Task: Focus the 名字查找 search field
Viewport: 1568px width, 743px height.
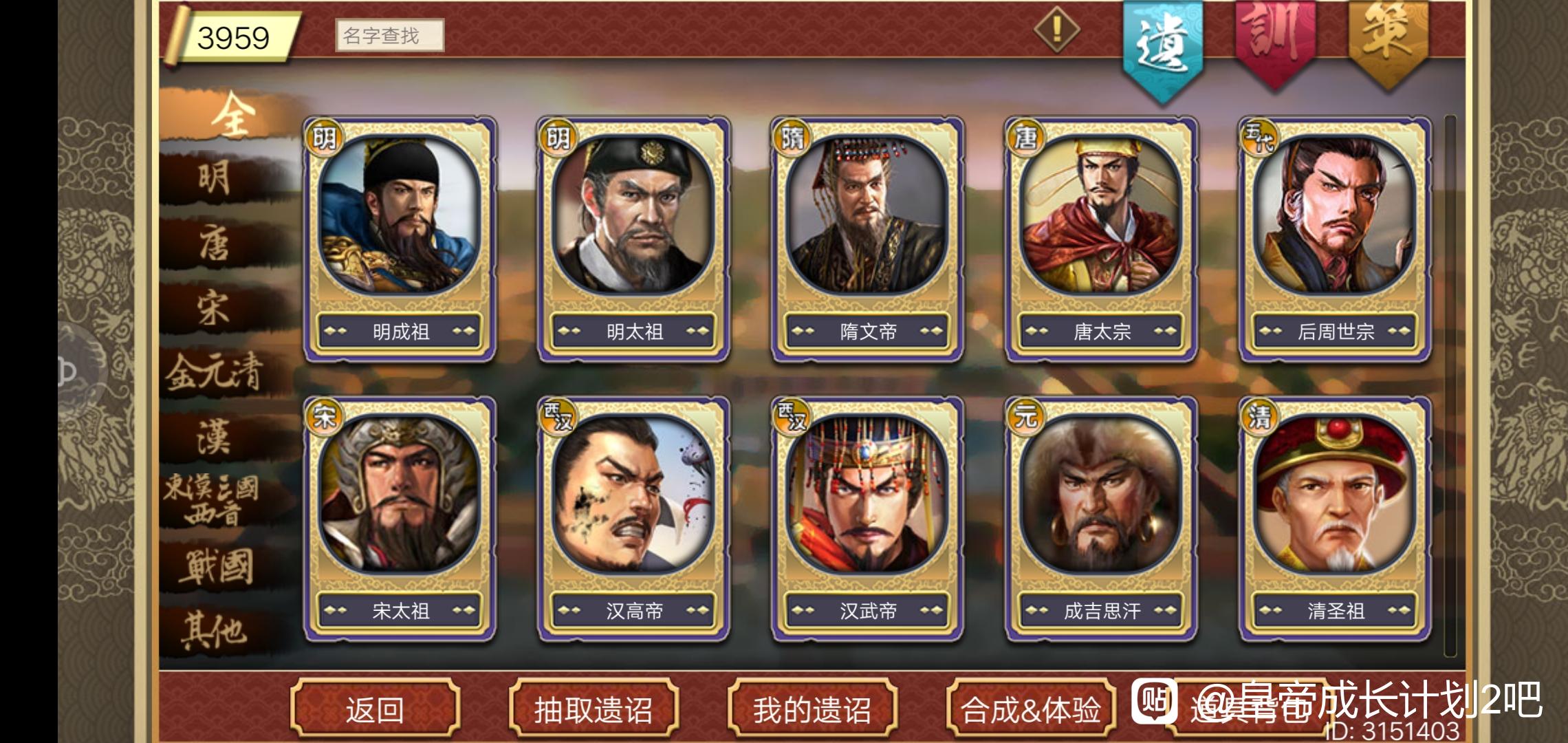Action: click(390, 35)
